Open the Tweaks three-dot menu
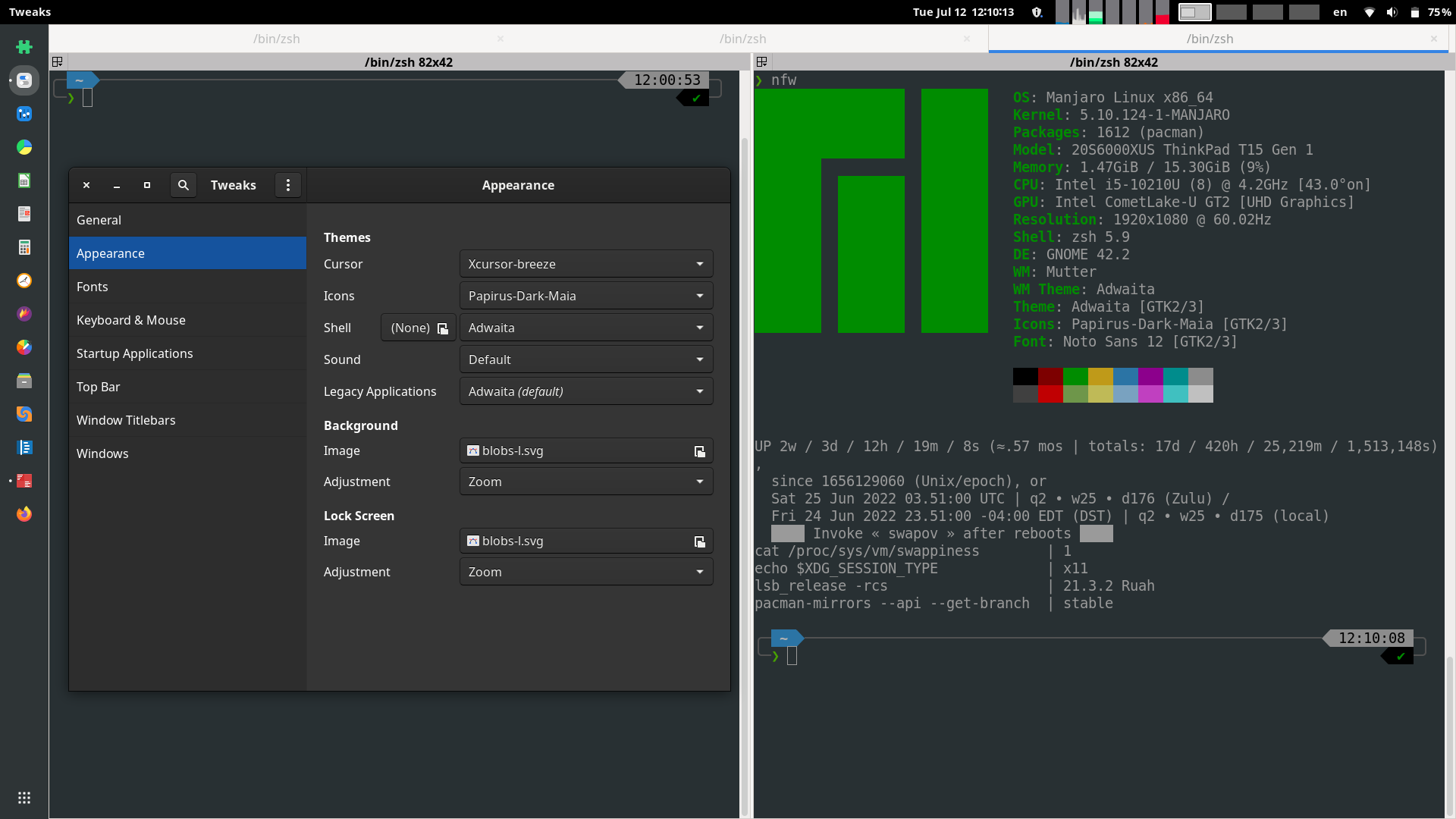This screenshot has height=819, width=1456. pyautogui.click(x=287, y=185)
